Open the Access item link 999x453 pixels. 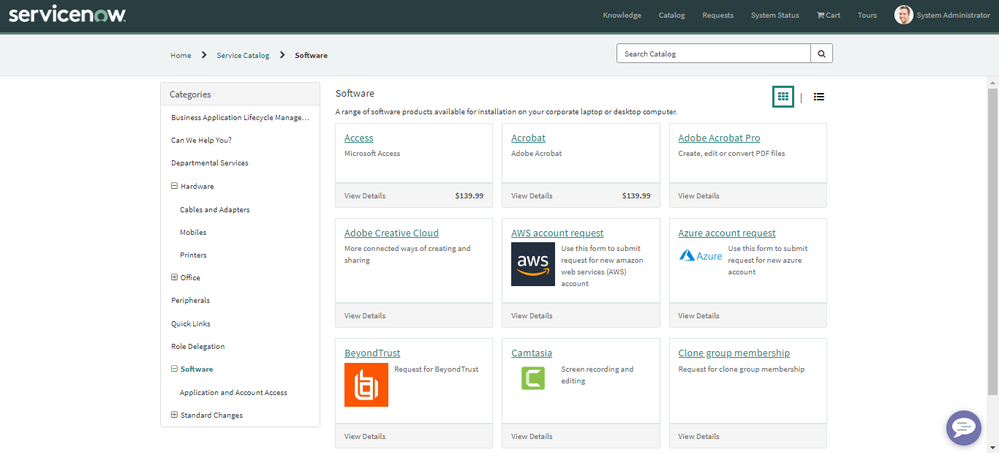[359, 138]
